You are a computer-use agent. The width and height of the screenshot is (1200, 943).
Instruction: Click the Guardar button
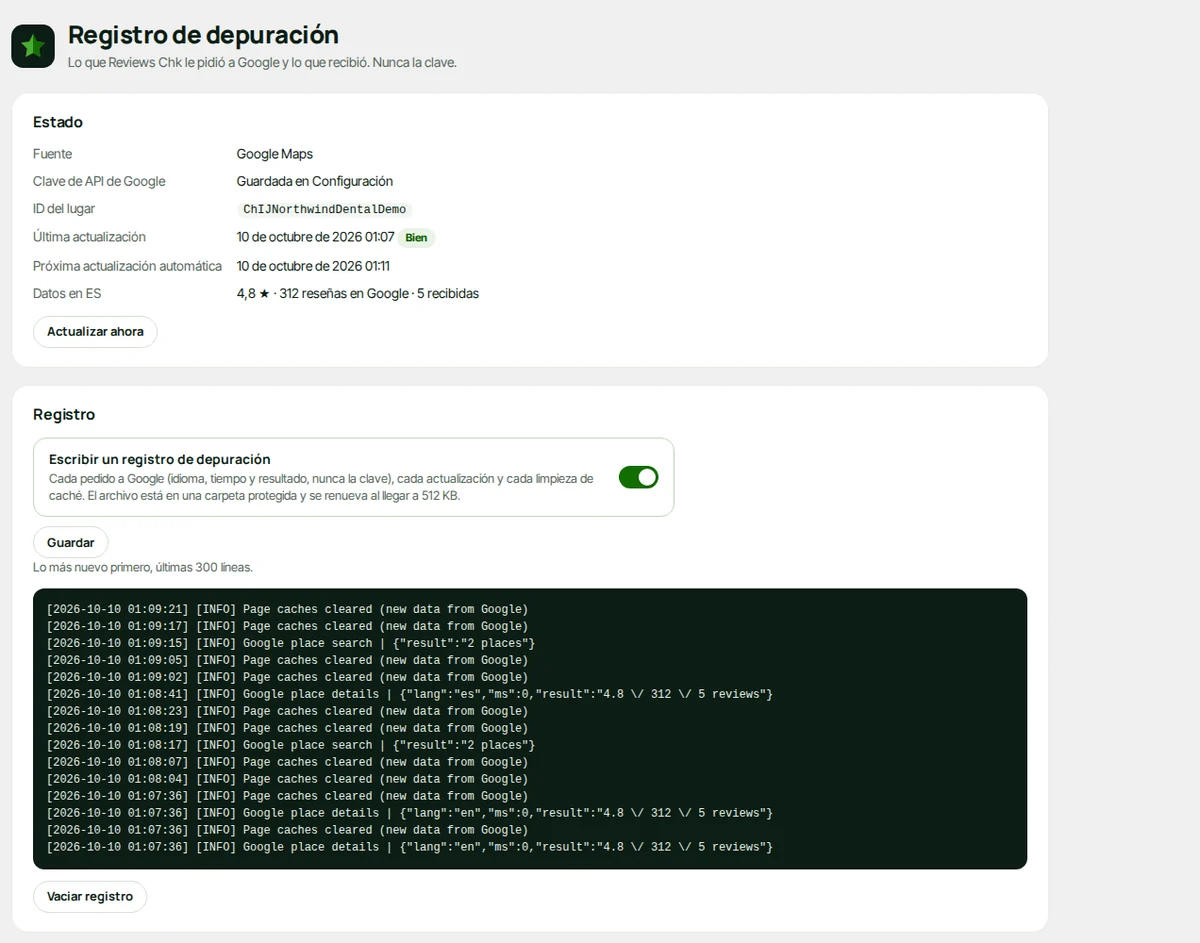click(x=71, y=542)
